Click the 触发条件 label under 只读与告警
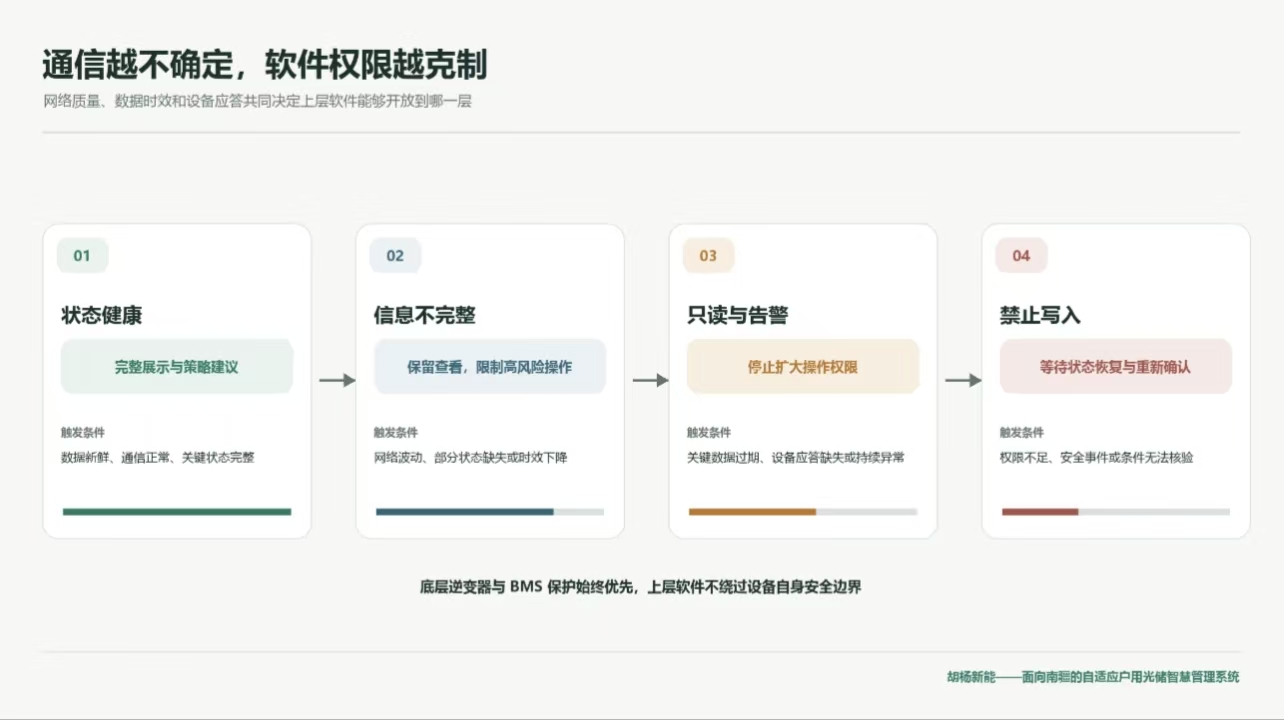Viewport: 1284px width, 720px height. tap(709, 433)
